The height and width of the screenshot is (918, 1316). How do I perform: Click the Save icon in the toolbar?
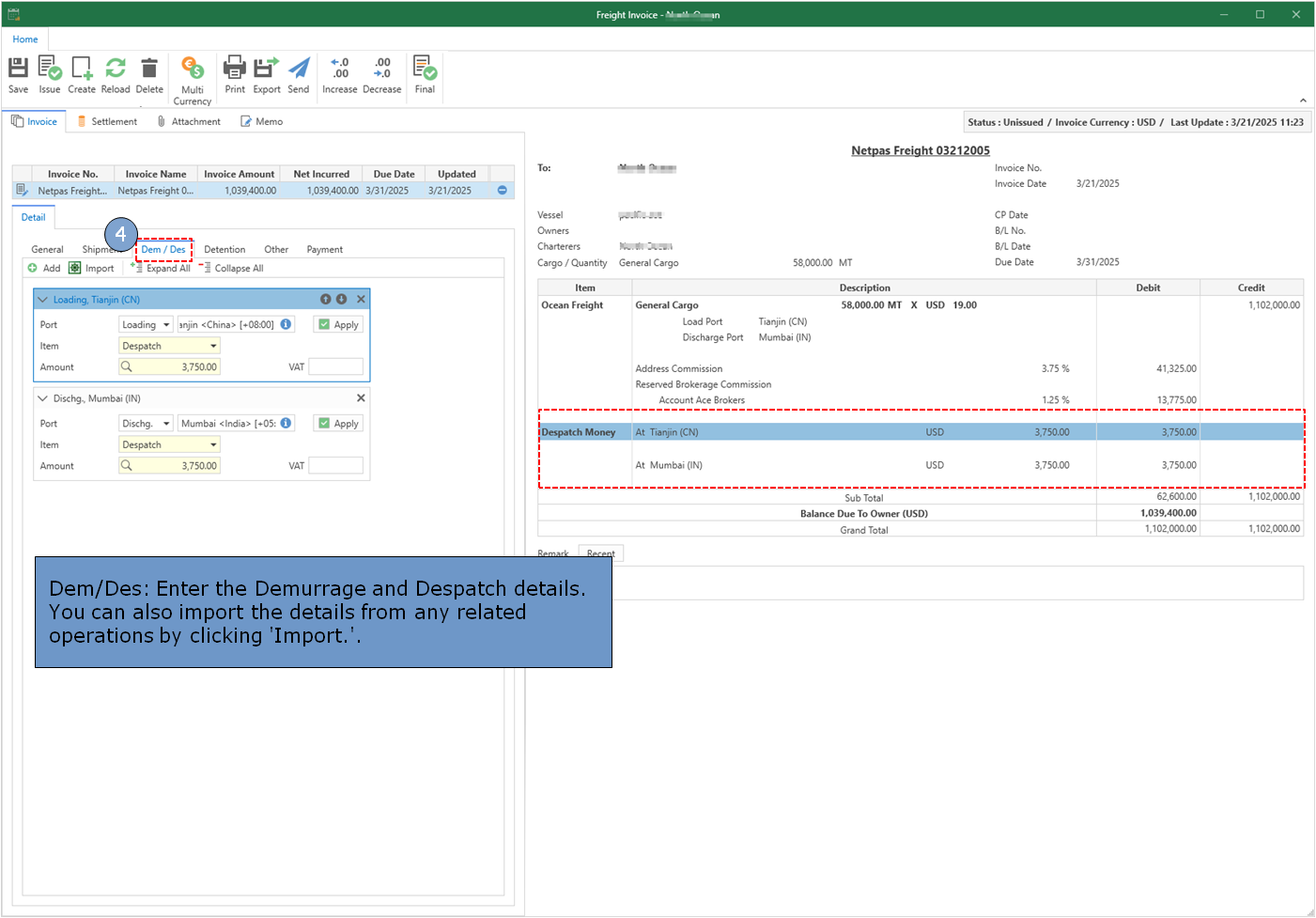[x=18, y=74]
